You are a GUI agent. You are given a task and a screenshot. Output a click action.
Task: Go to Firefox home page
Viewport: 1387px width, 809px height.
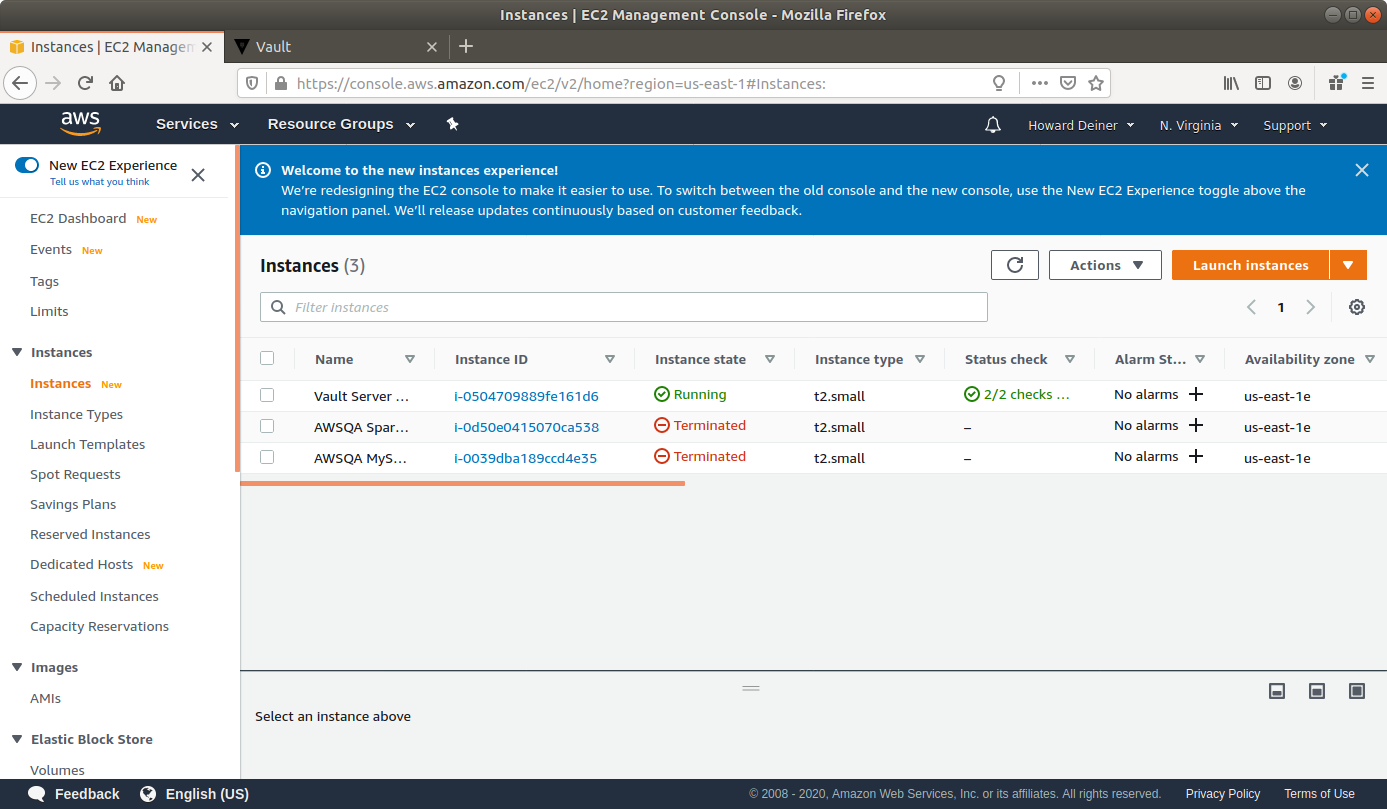coord(117,83)
